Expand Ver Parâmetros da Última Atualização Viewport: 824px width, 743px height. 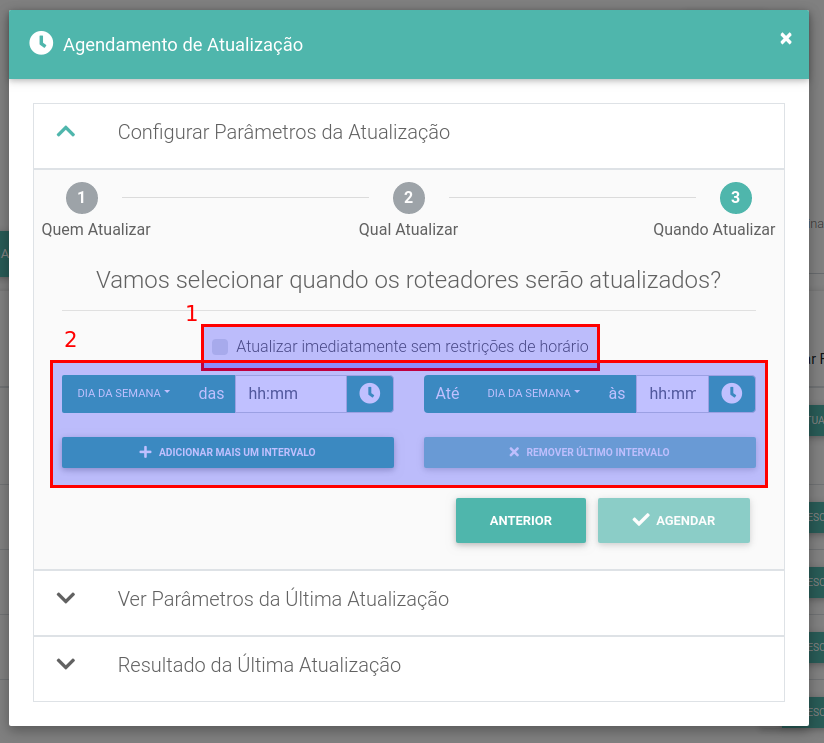[66, 598]
